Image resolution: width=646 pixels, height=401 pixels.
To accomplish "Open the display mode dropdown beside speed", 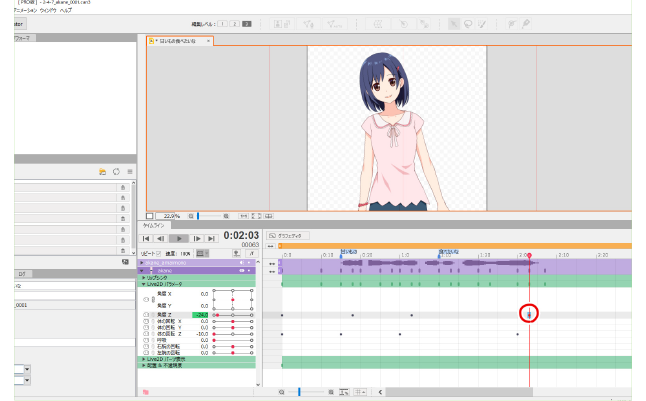I will [202, 253].
